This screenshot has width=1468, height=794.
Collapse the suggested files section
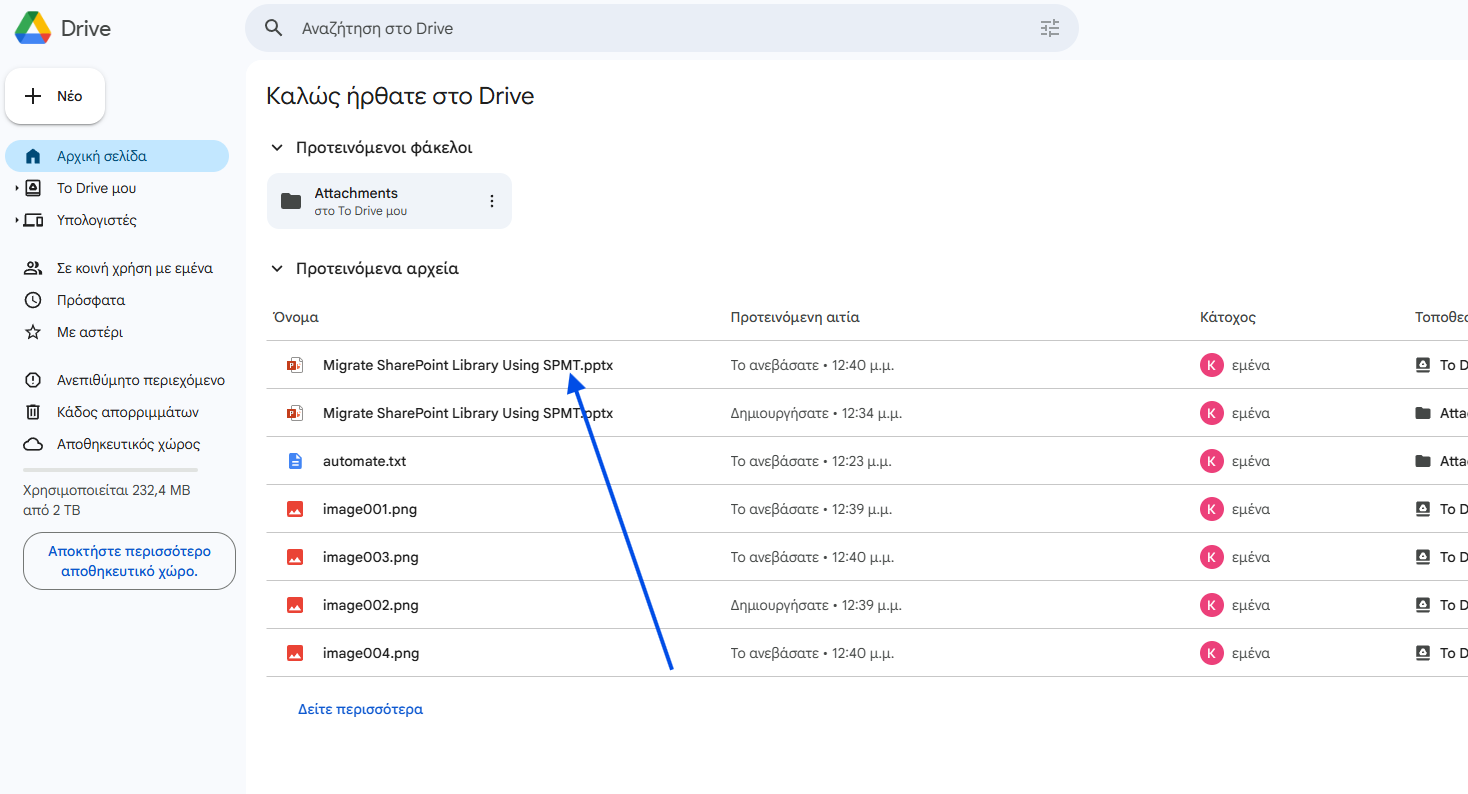tap(277, 269)
